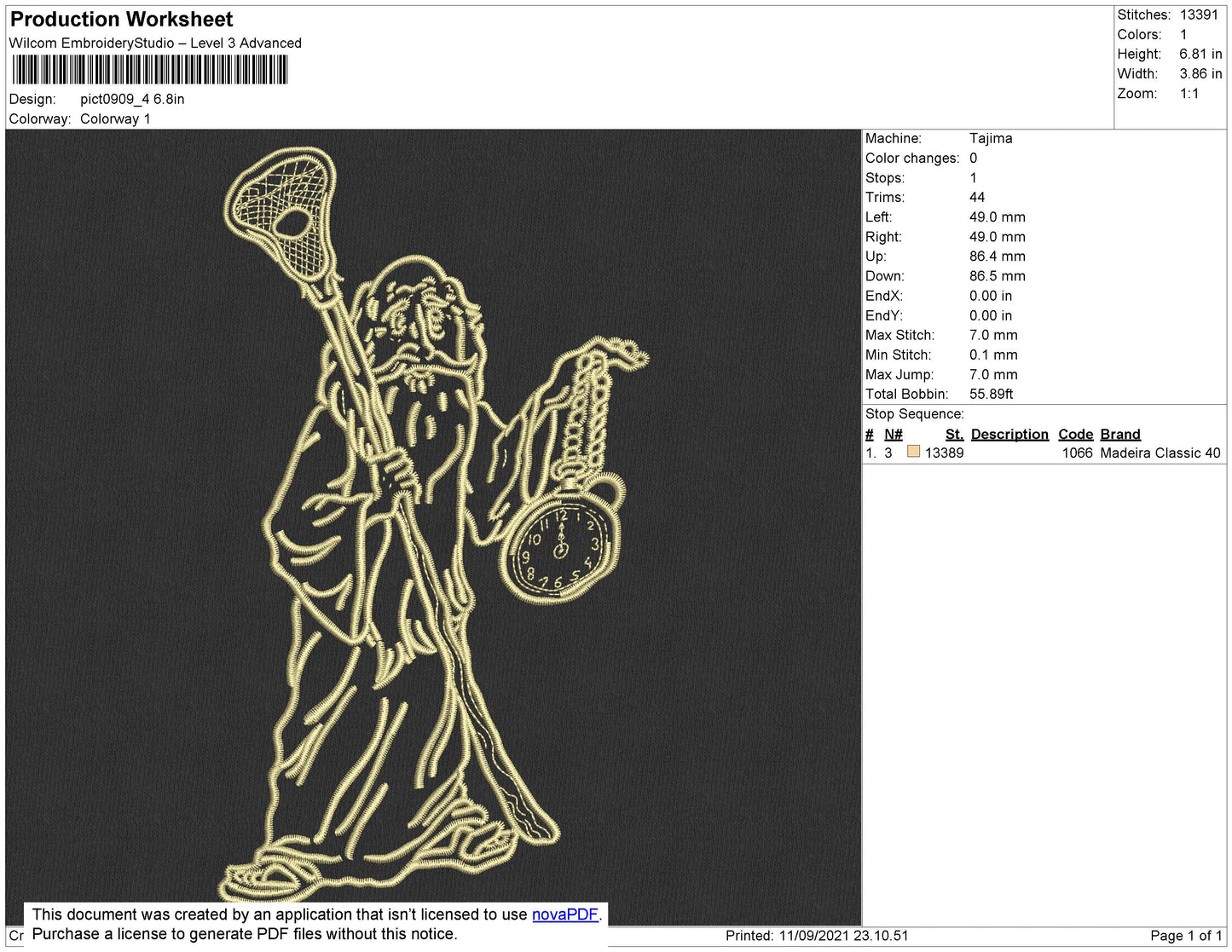Click the 'Purchase a license' notice line
Image resolution: width=1232 pixels, height=952 pixels.
click(245, 934)
